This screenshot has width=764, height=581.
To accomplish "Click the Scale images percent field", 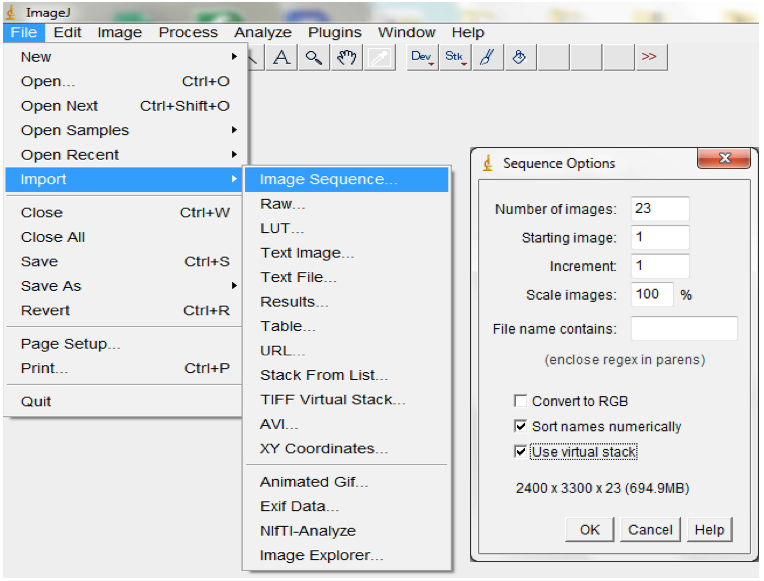I will 652,294.
